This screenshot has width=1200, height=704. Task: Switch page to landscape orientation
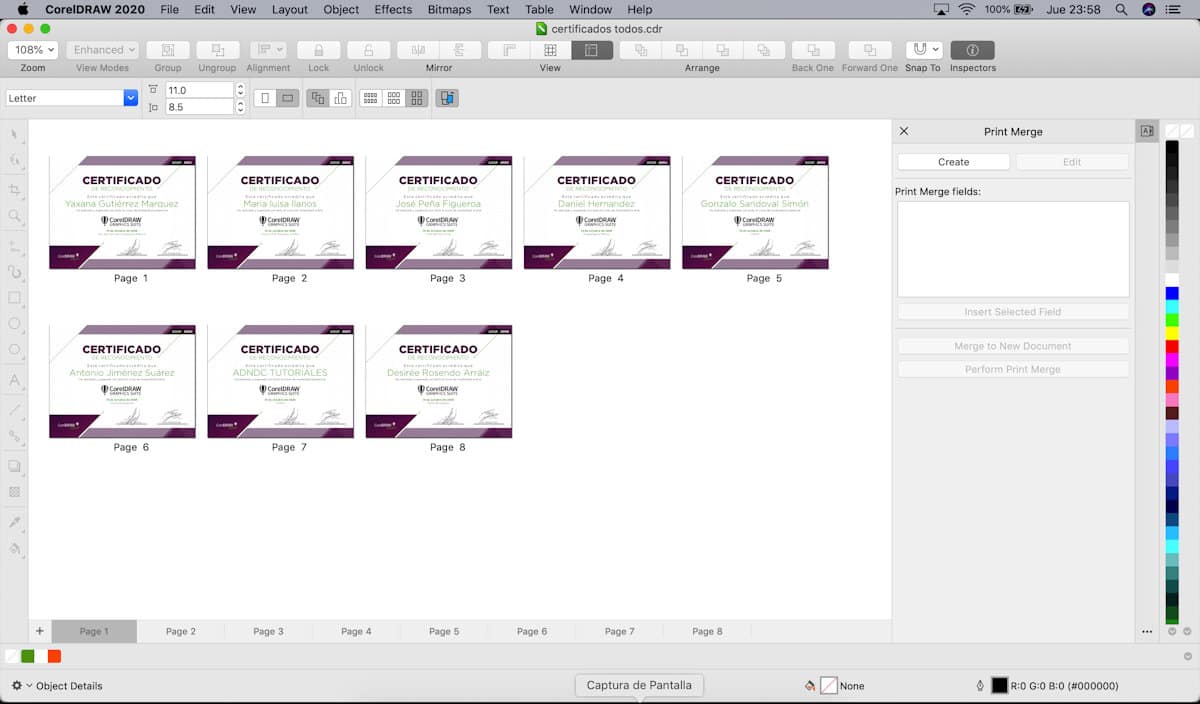(x=287, y=98)
